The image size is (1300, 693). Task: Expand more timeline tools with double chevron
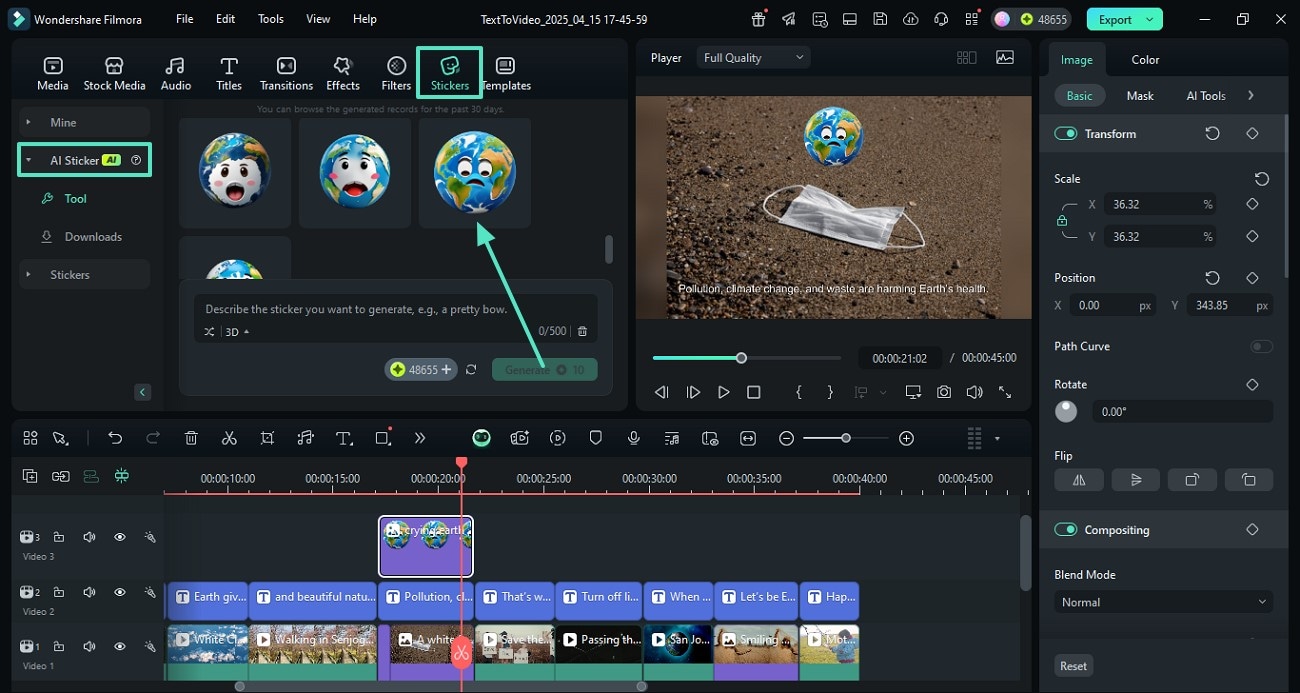click(420, 438)
